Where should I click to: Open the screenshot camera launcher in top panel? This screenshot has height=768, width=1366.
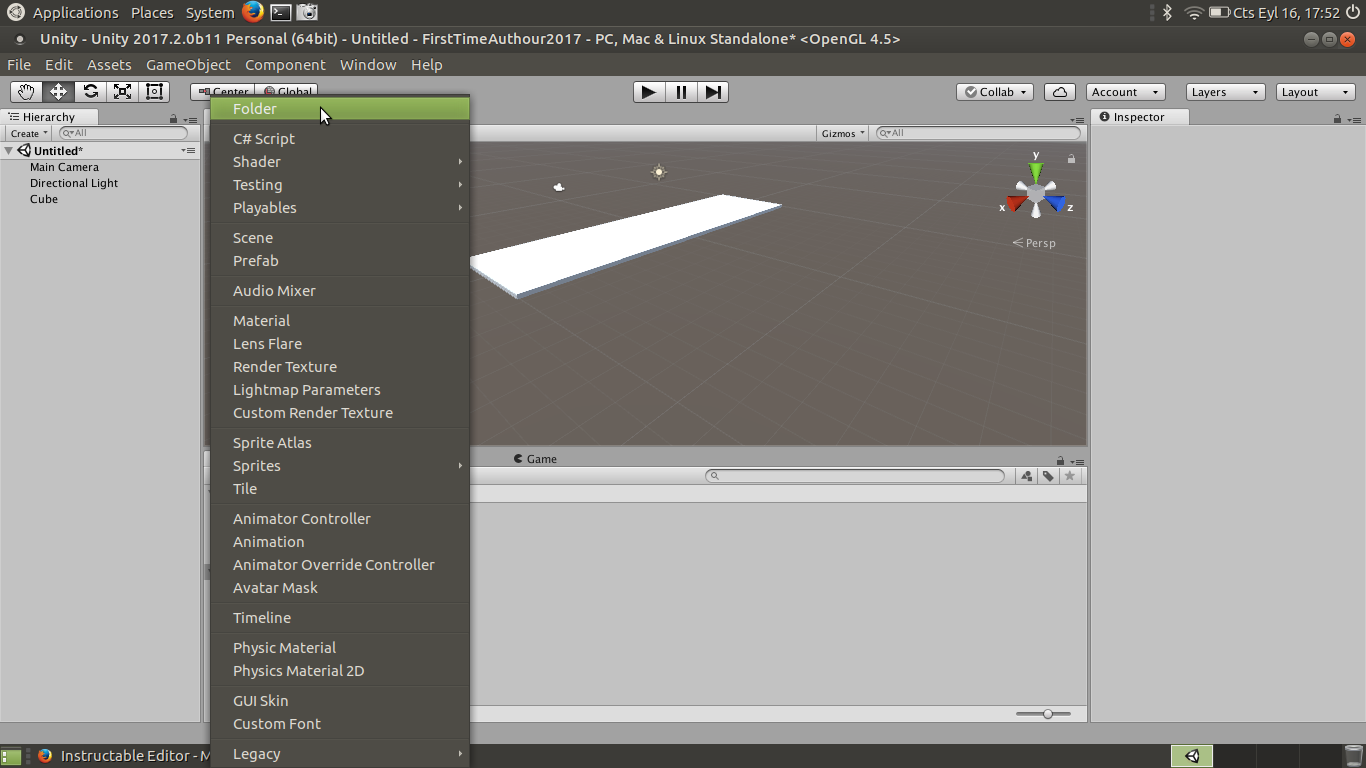(x=308, y=12)
